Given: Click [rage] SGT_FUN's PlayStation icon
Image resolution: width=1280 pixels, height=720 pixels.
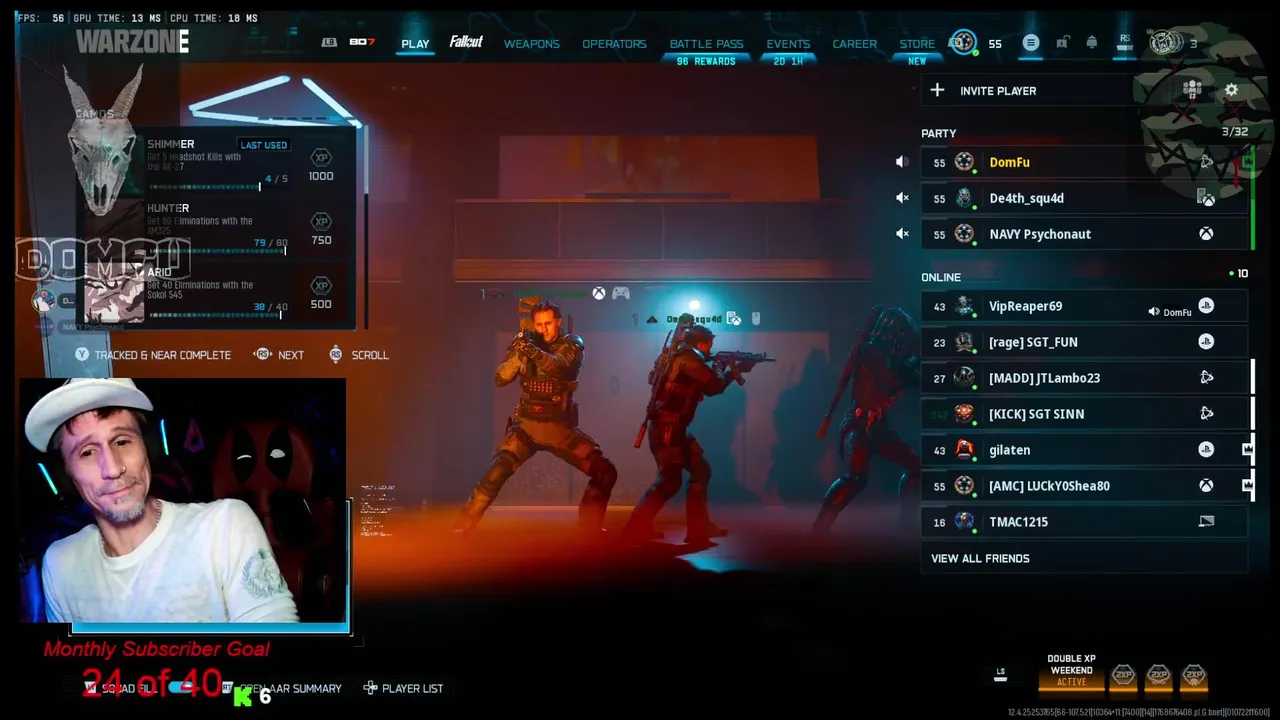Looking at the screenshot, I should [x=1206, y=342].
